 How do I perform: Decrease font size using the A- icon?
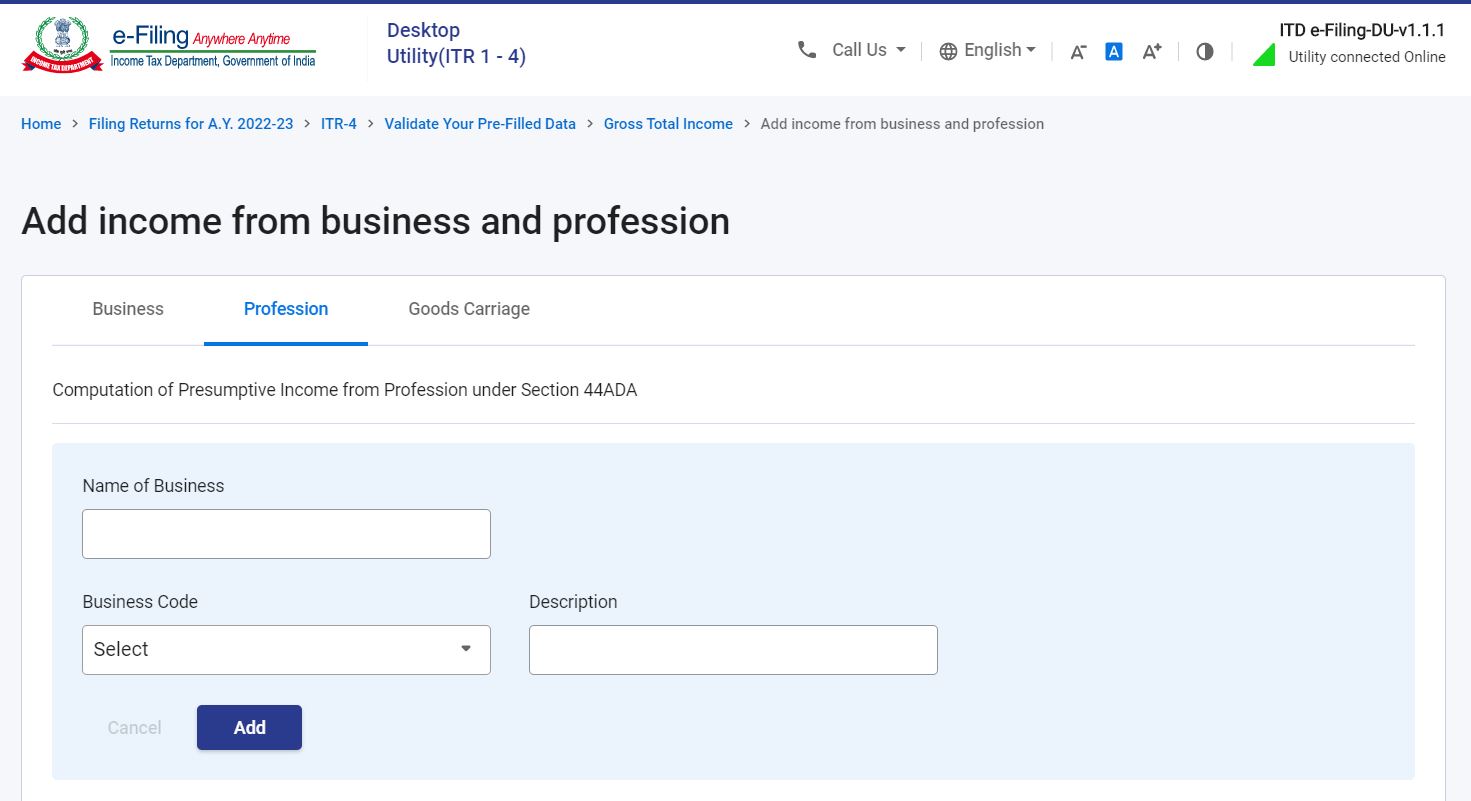click(x=1077, y=52)
